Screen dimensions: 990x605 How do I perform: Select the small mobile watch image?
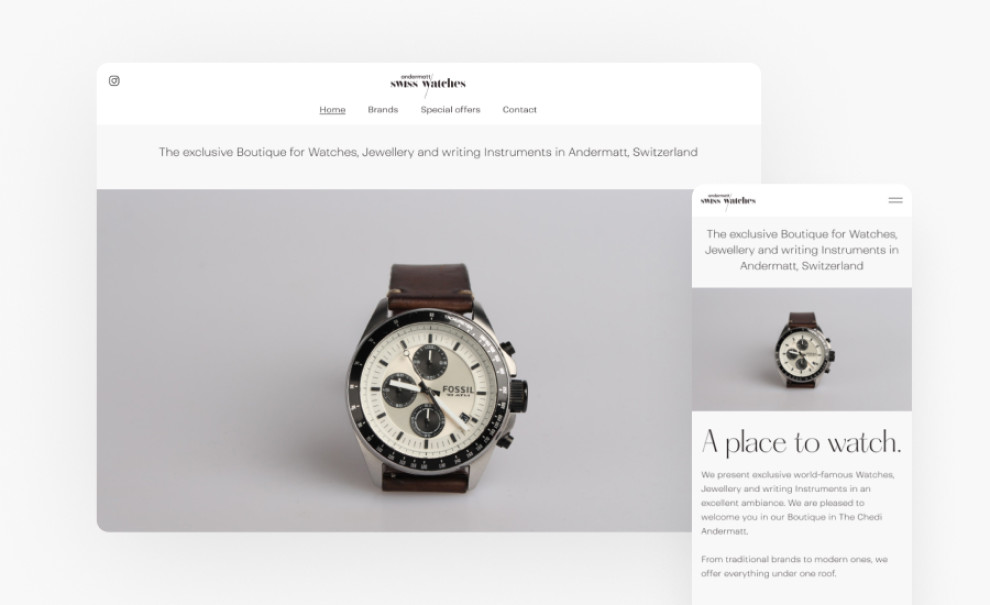click(x=802, y=349)
